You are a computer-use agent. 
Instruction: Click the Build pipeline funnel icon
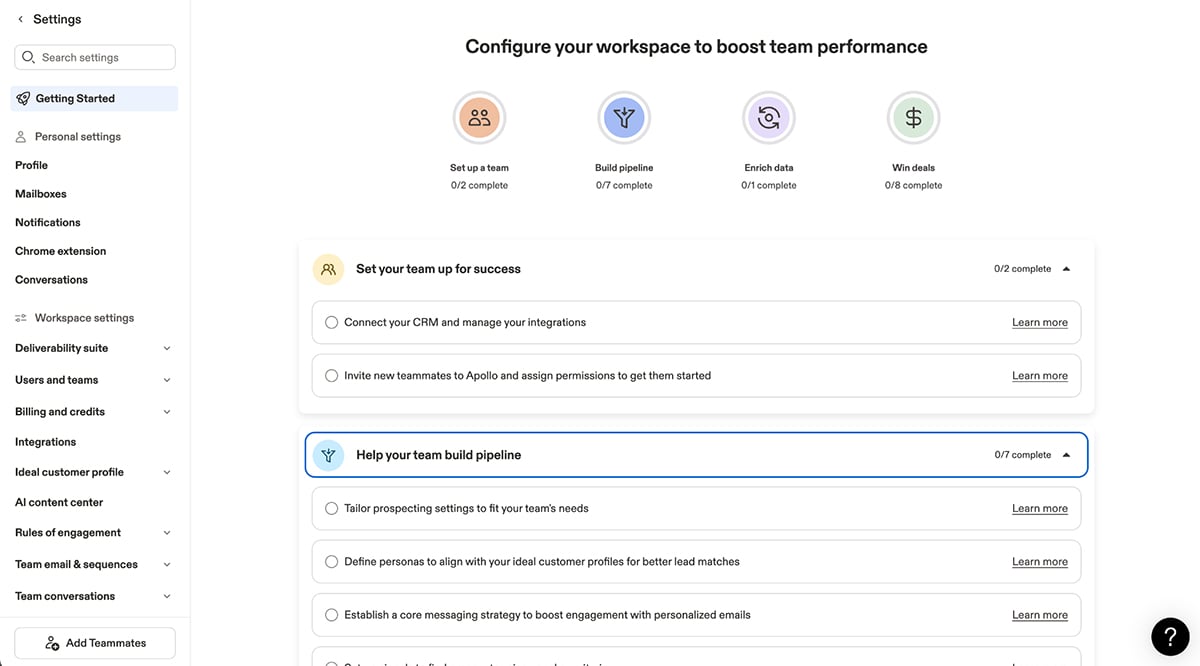click(x=624, y=117)
